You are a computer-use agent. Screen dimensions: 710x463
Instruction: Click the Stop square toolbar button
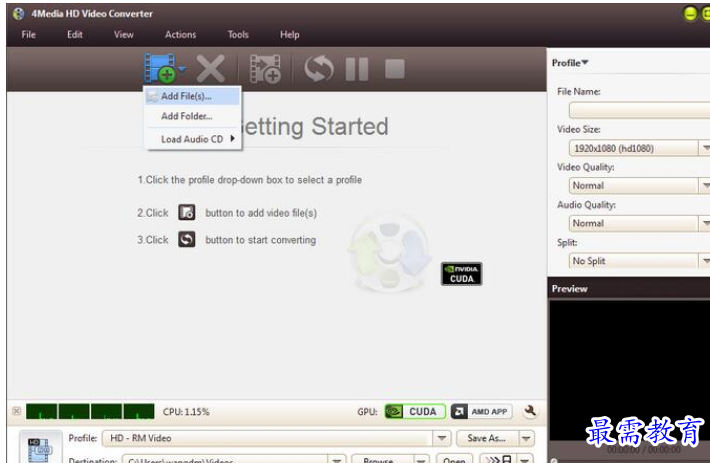tap(395, 69)
